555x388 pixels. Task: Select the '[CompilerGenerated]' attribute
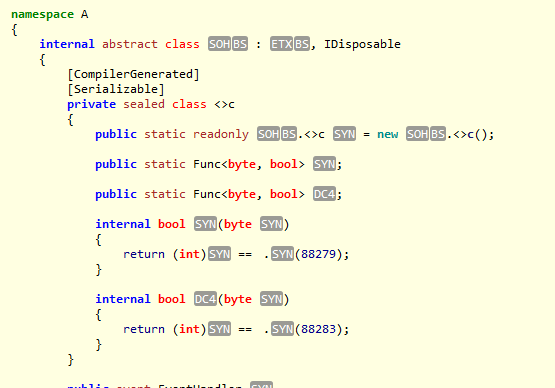point(133,74)
